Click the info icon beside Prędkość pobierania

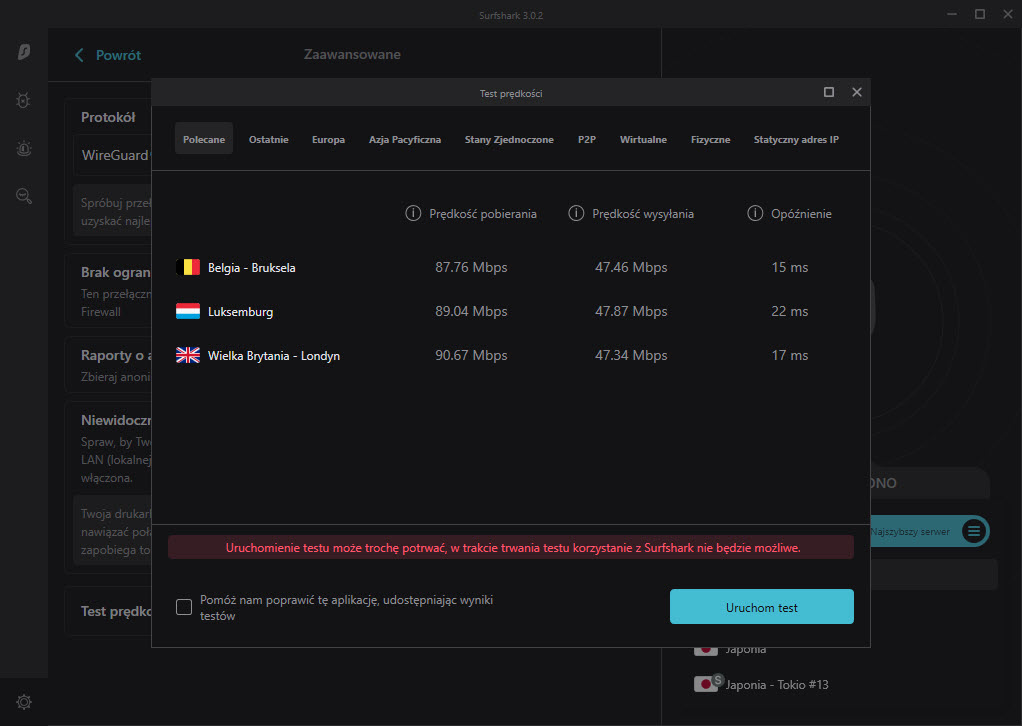tap(413, 213)
